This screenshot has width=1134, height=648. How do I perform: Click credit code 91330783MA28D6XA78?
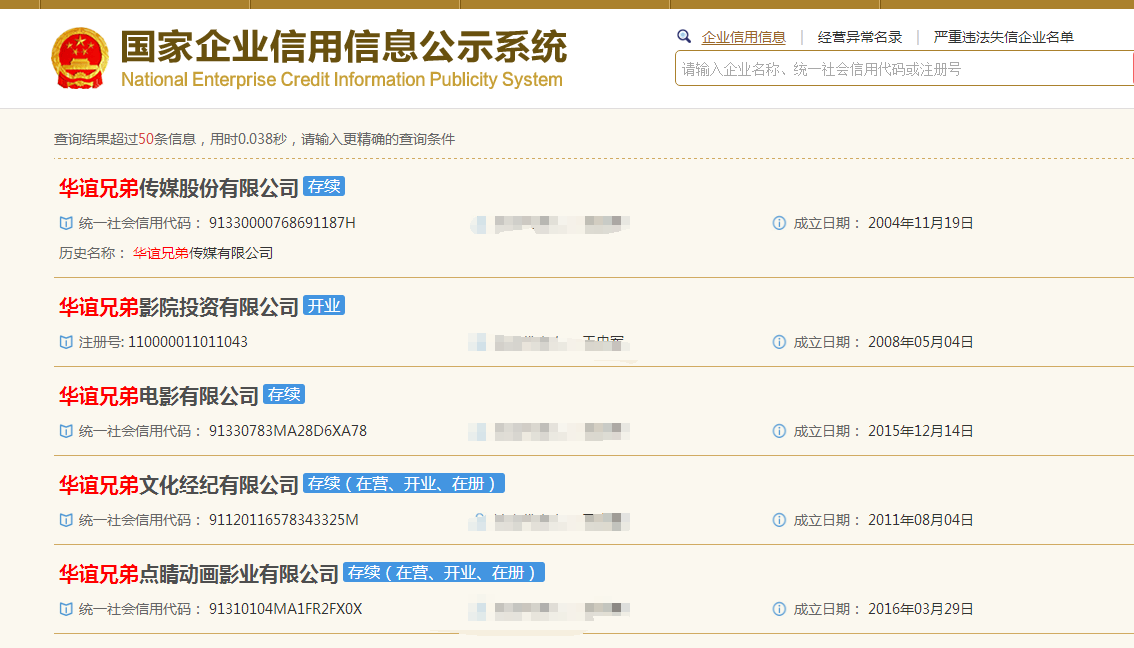pyautogui.click(x=288, y=430)
